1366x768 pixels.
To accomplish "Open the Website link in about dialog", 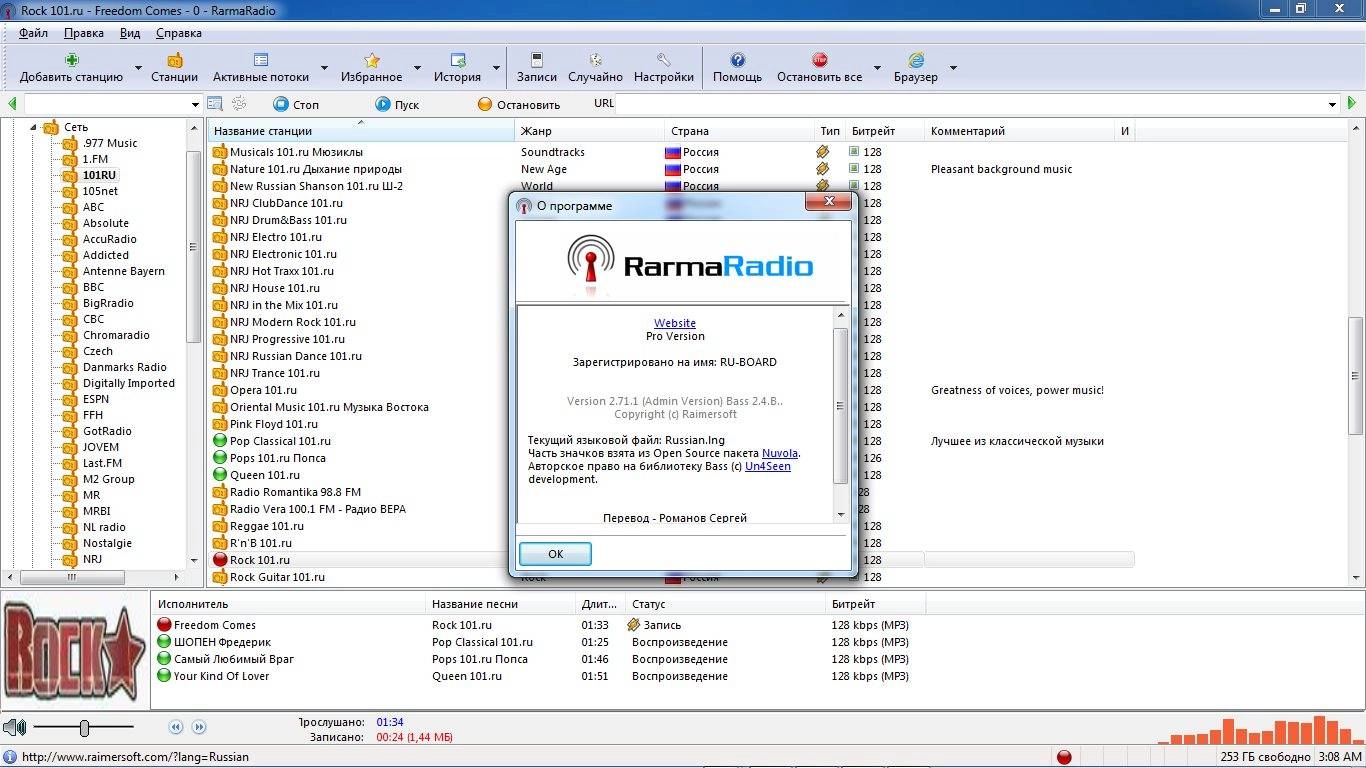I will (675, 323).
